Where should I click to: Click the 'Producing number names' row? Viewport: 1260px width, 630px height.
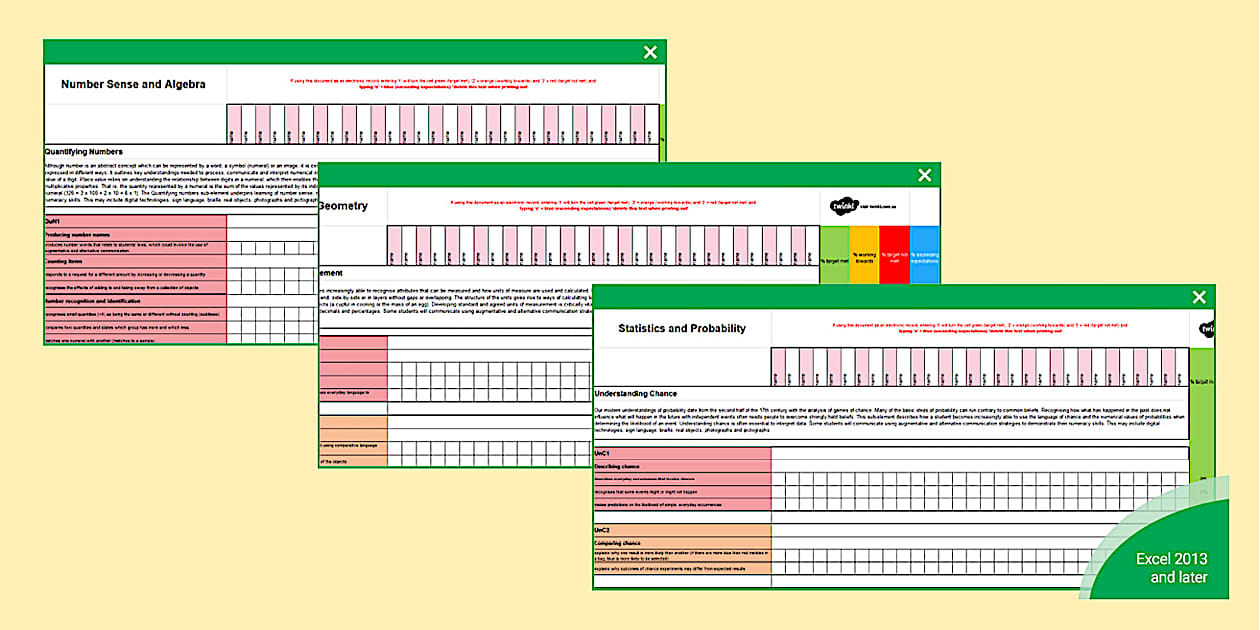pos(134,235)
